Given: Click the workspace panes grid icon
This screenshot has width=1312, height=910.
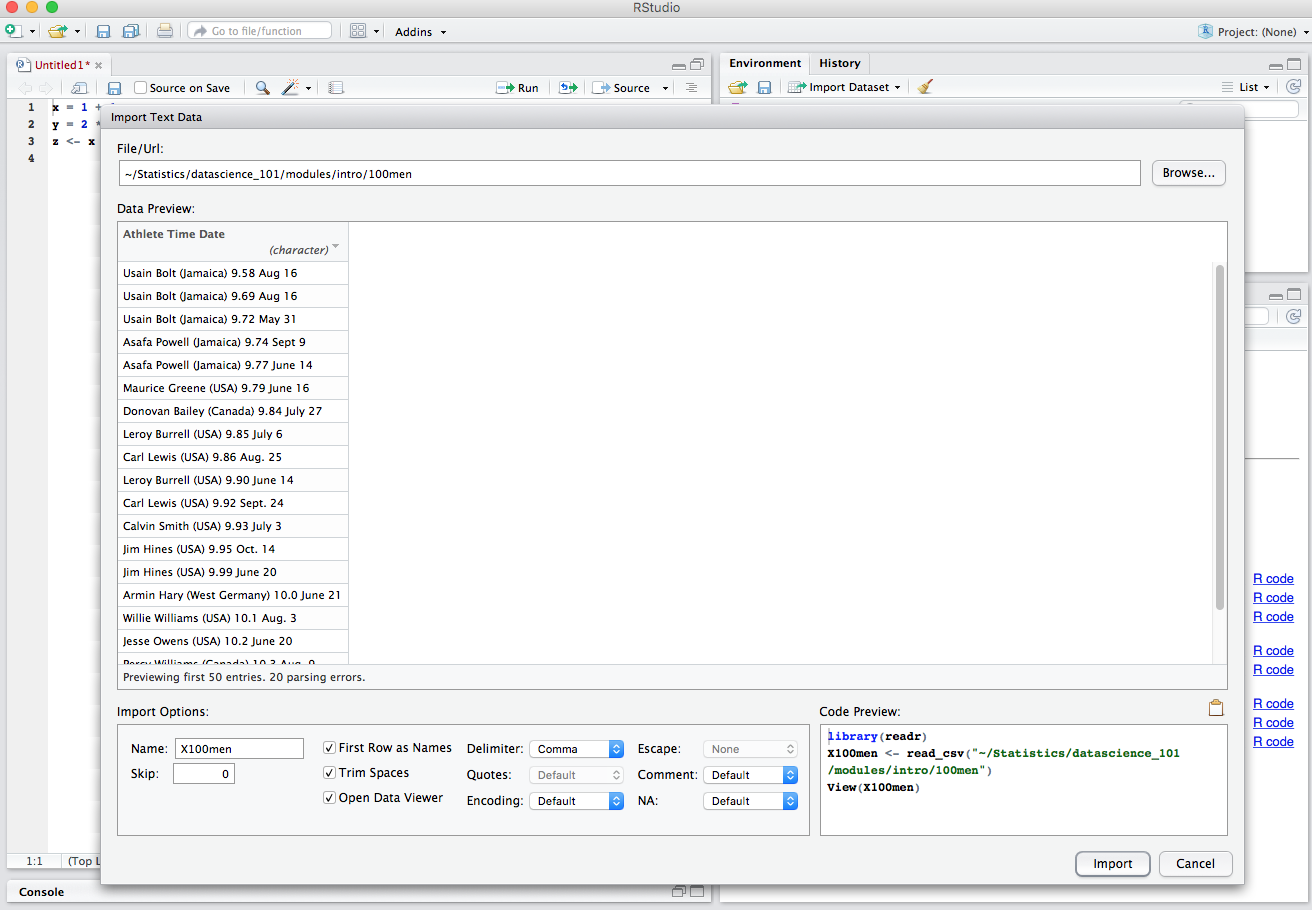Looking at the screenshot, I should click(358, 31).
